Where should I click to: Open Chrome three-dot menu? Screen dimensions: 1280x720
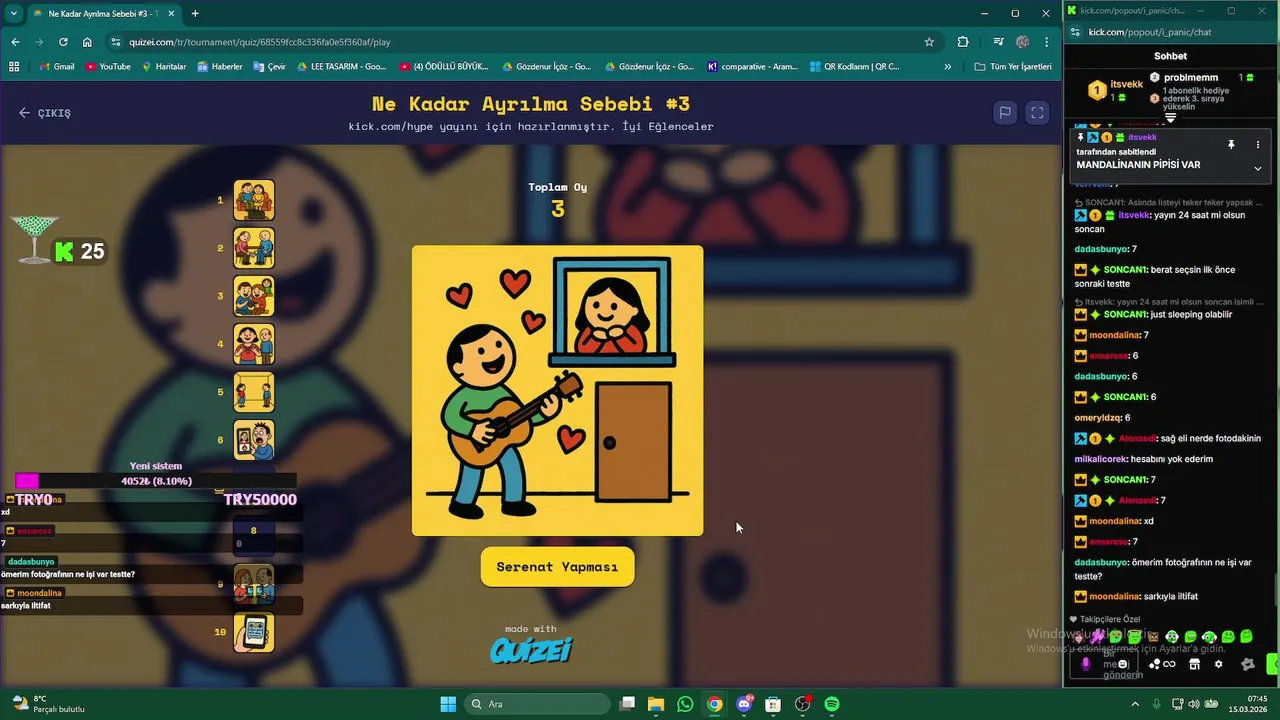tap(1047, 42)
